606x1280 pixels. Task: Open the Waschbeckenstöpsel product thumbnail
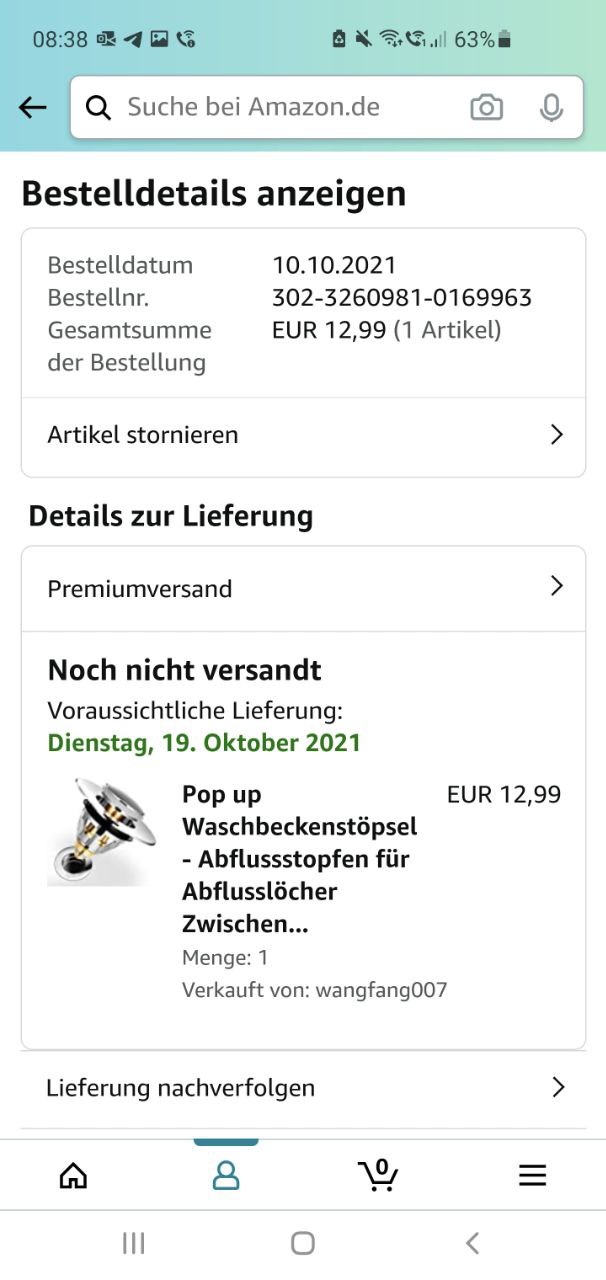click(102, 832)
